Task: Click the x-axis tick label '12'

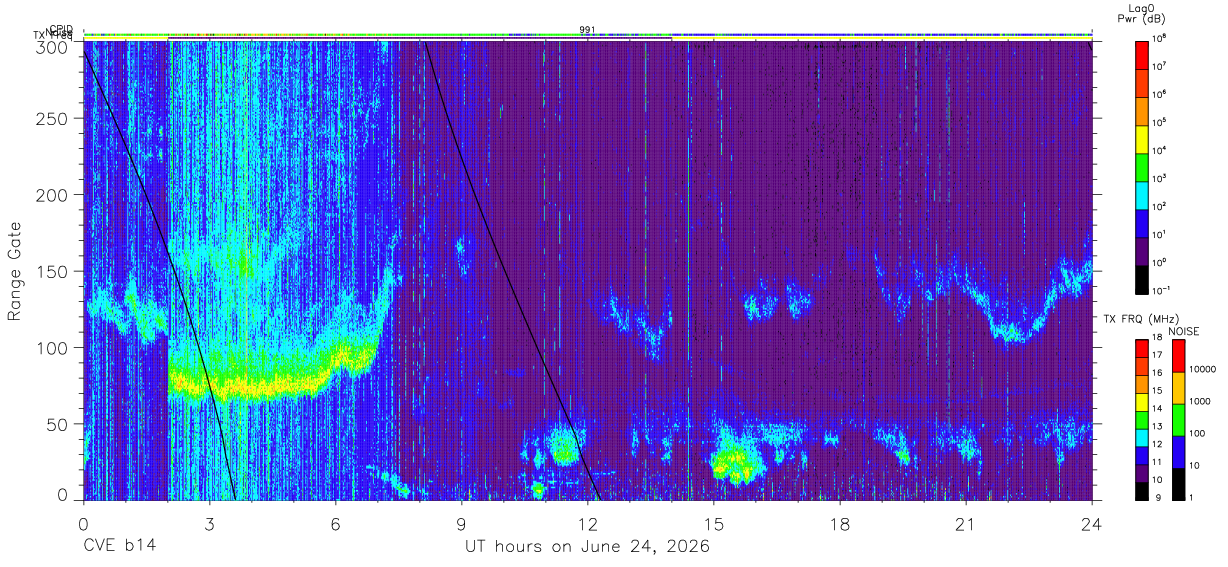Action: pyautogui.click(x=588, y=523)
